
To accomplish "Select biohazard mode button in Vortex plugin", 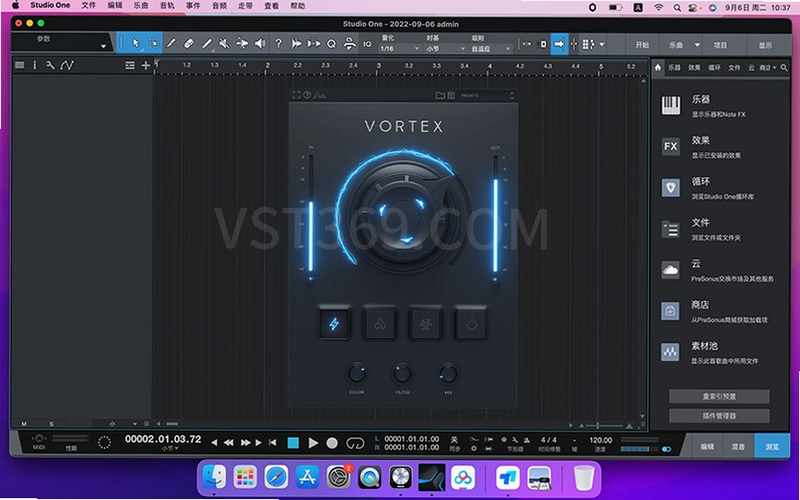I will tap(426, 323).
